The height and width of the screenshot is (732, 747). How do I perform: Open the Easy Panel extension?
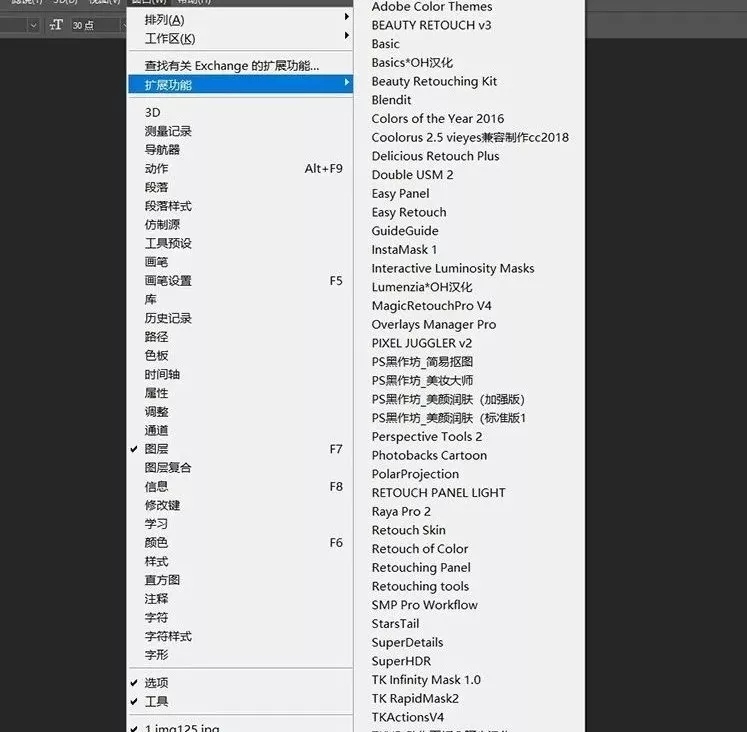pos(400,193)
